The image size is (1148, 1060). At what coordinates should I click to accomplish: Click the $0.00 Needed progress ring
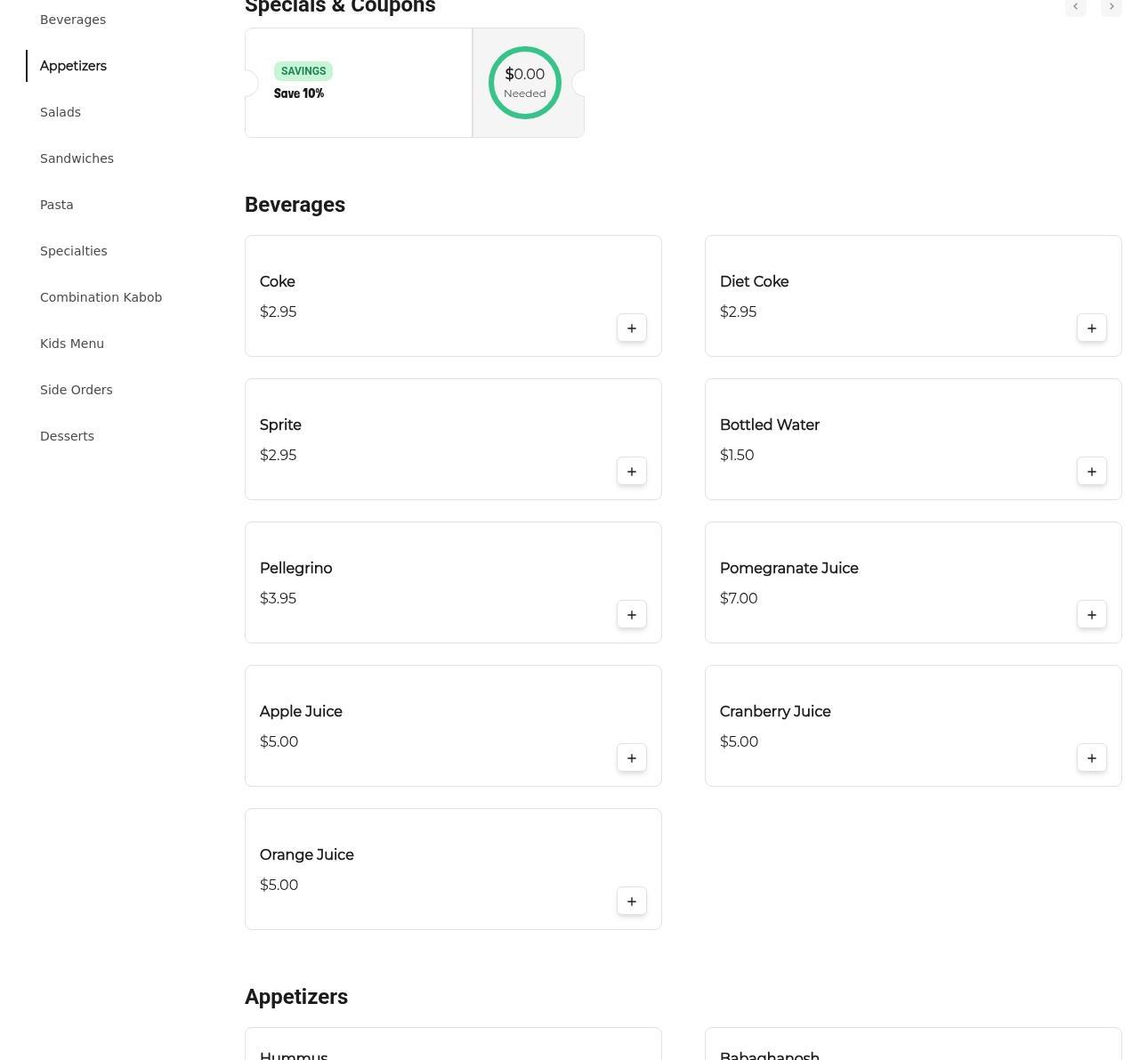point(525,83)
